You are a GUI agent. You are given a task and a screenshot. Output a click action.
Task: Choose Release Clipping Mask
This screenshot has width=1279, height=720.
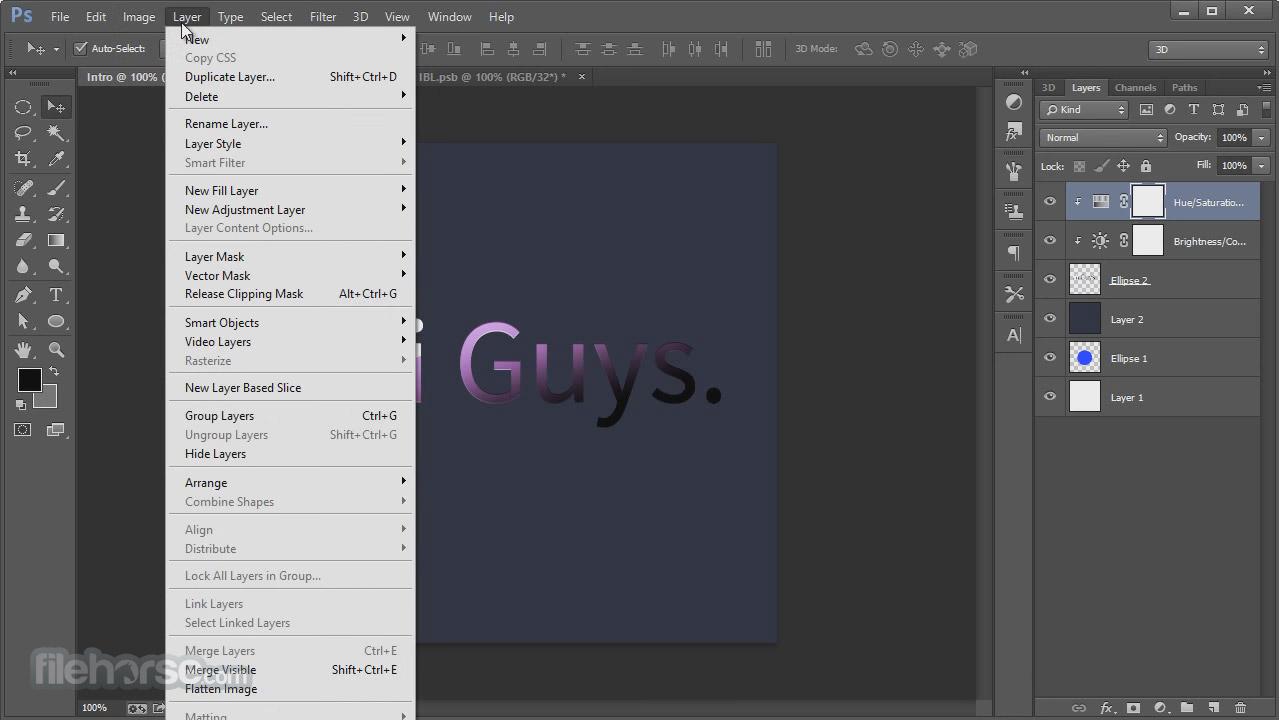pyautogui.click(x=290, y=294)
